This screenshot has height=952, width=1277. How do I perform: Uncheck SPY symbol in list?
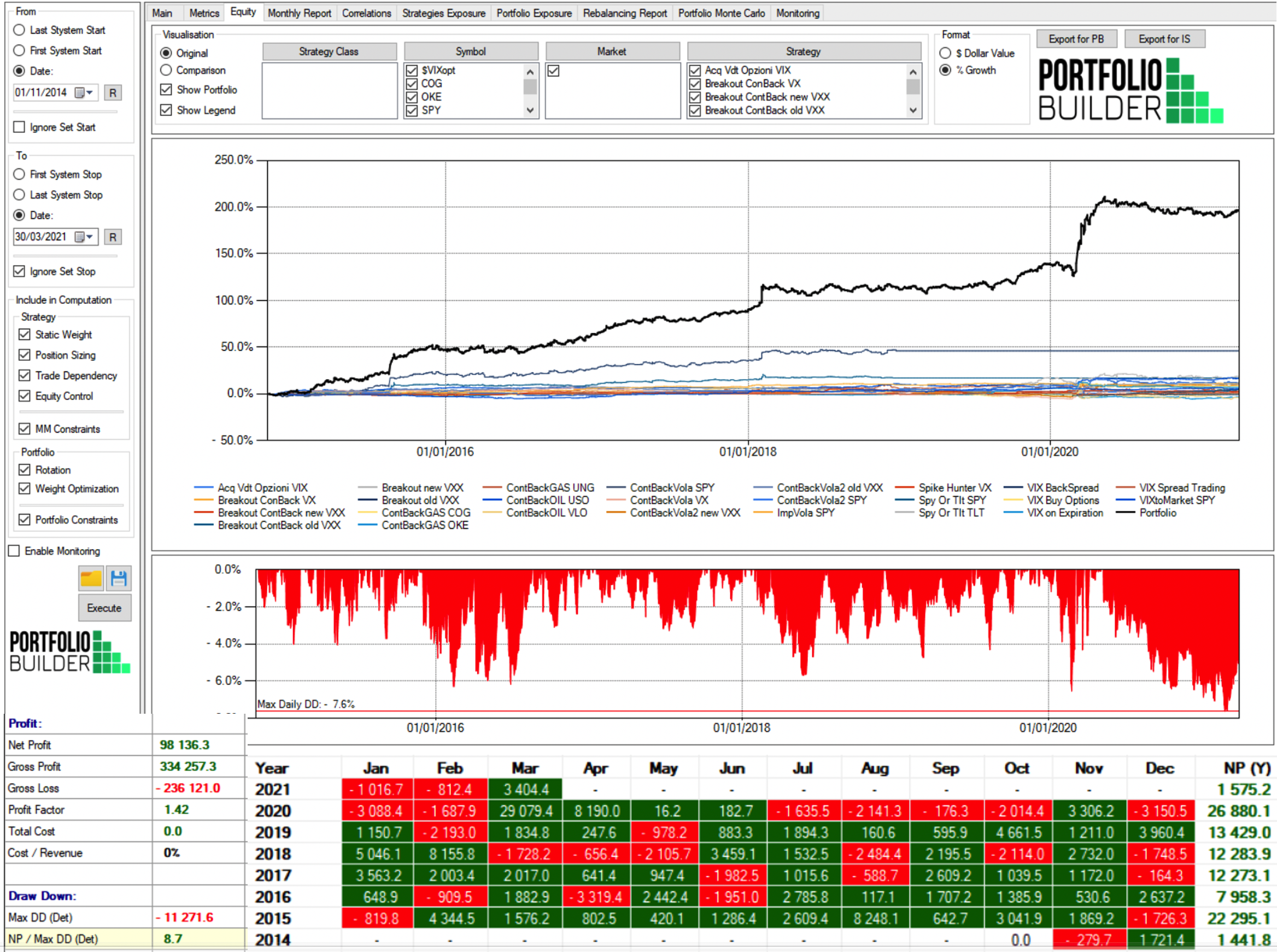point(412,110)
